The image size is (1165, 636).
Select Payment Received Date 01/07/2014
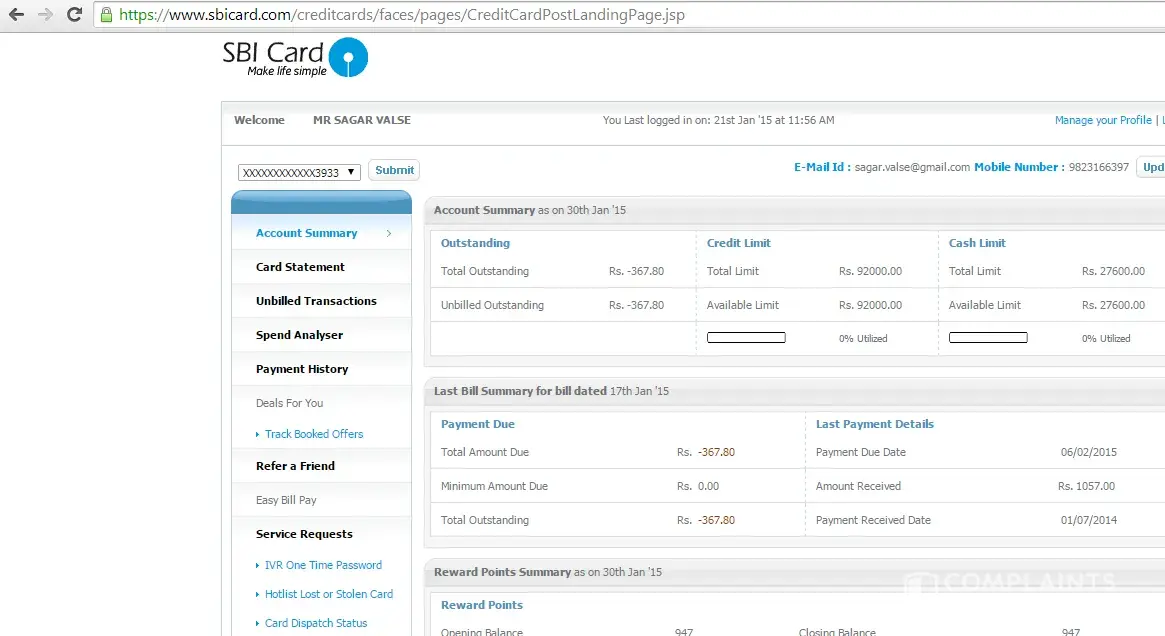tap(1088, 521)
